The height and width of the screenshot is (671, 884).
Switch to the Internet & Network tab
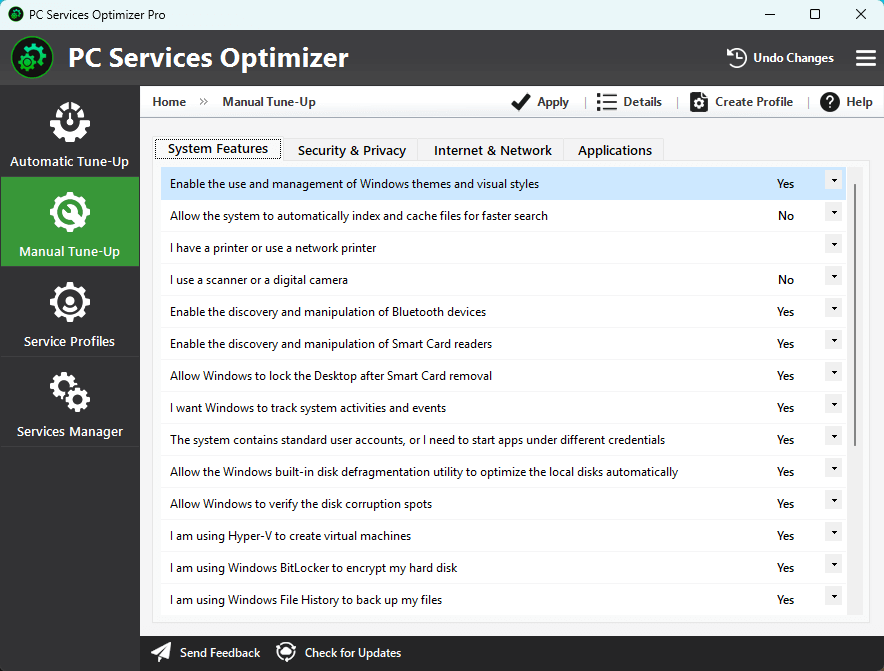tap(492, 150)
